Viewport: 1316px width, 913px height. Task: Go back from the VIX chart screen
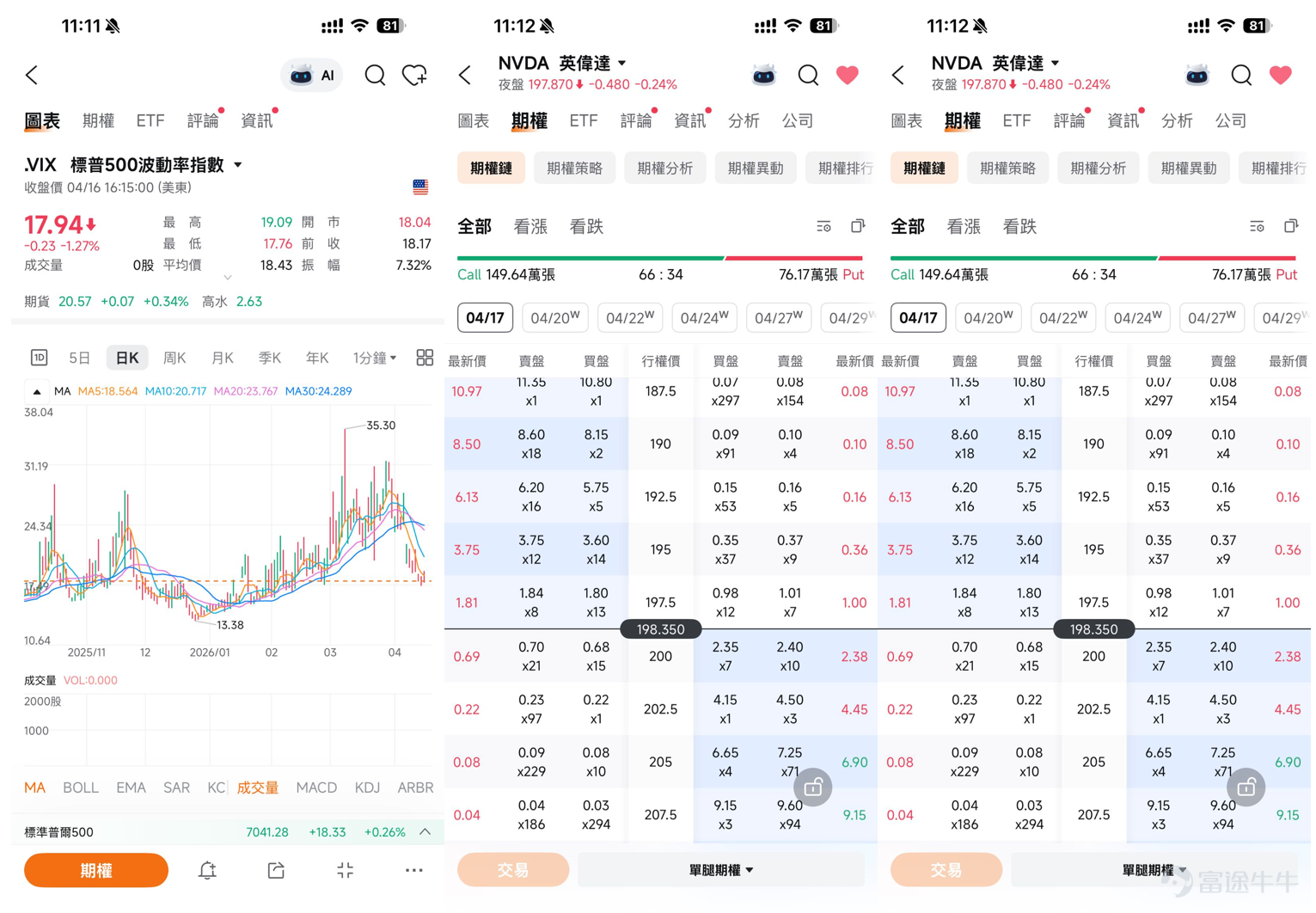point(33,76)
